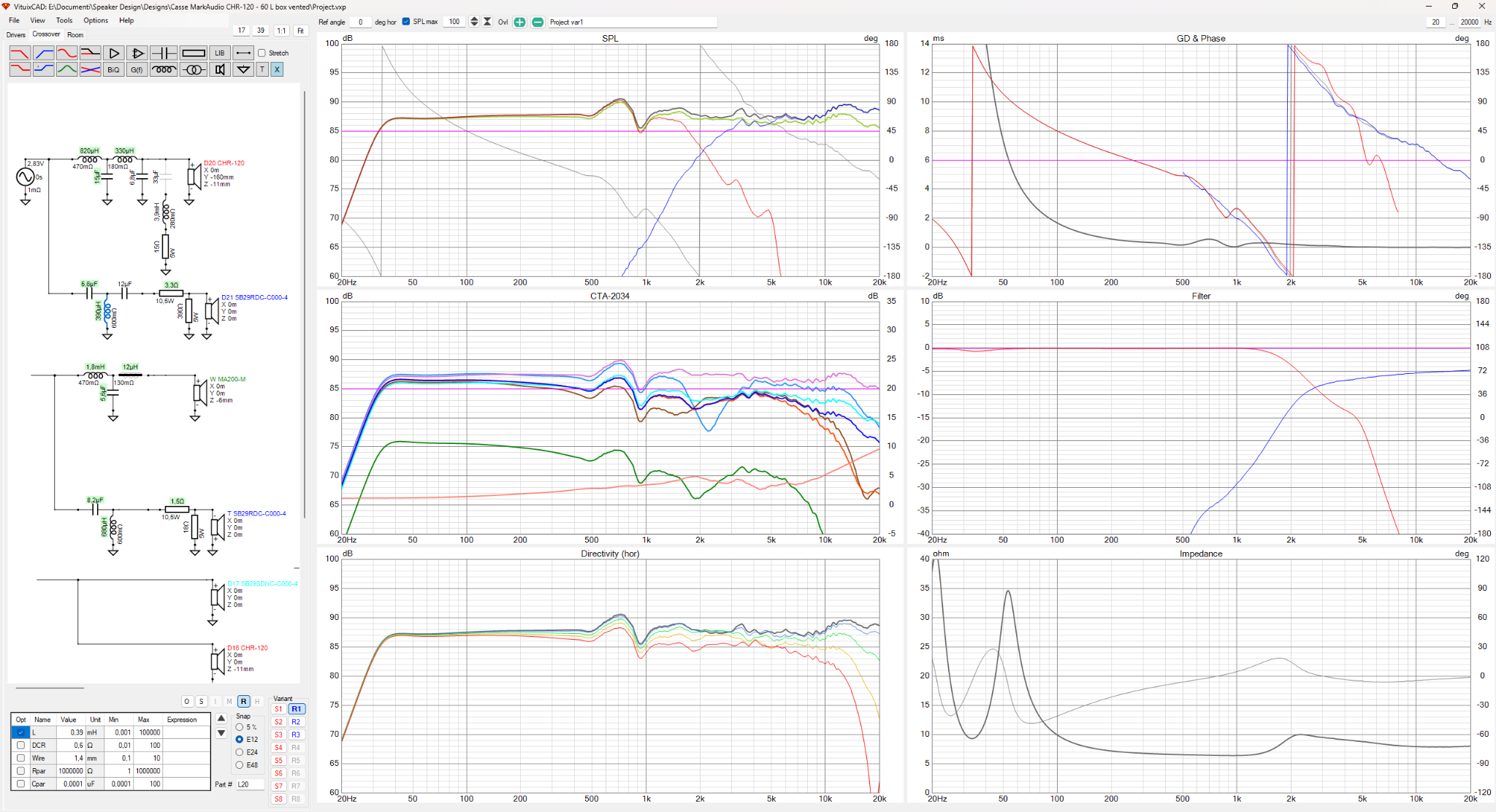The image size is (1496, 812).
Task: Insert a first-order low-pass filter block
Action: coord(20,53)
